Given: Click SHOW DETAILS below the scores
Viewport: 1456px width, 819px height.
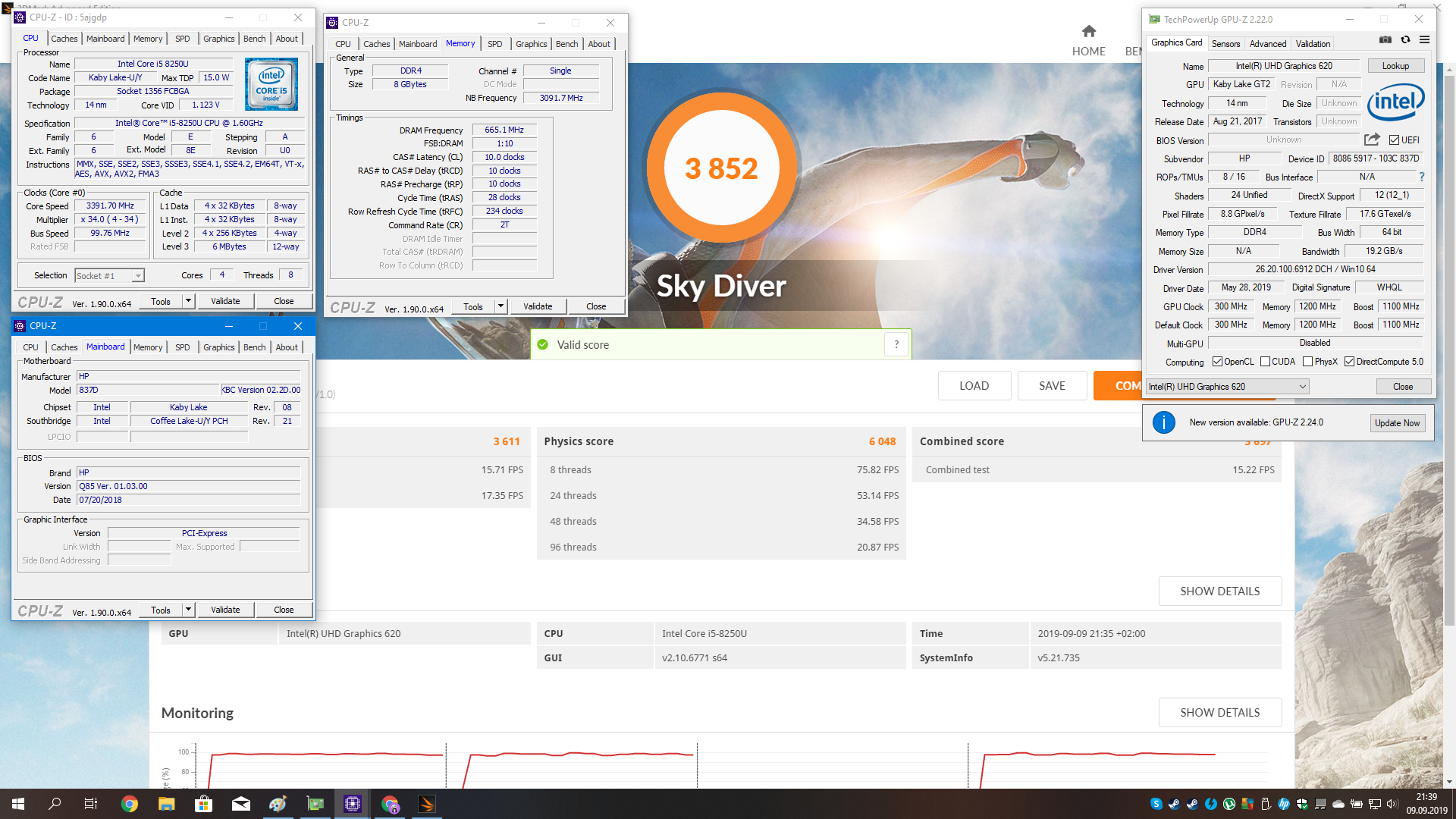Looking at the screenshot, I should [1219, 591].
